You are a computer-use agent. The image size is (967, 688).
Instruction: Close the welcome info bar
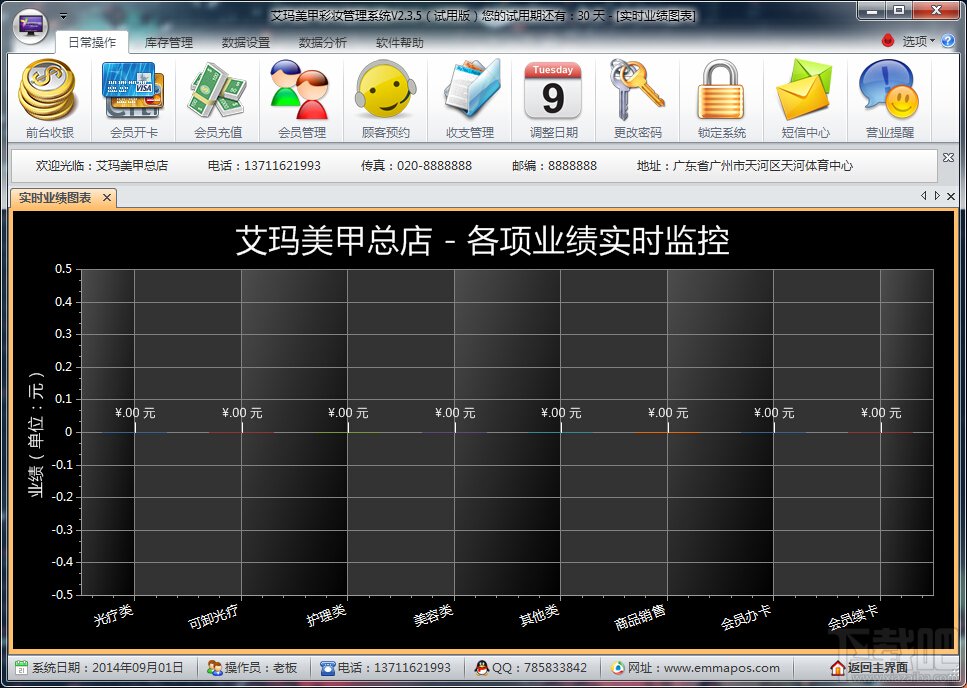pyautogui.click(x=948, y=158)
